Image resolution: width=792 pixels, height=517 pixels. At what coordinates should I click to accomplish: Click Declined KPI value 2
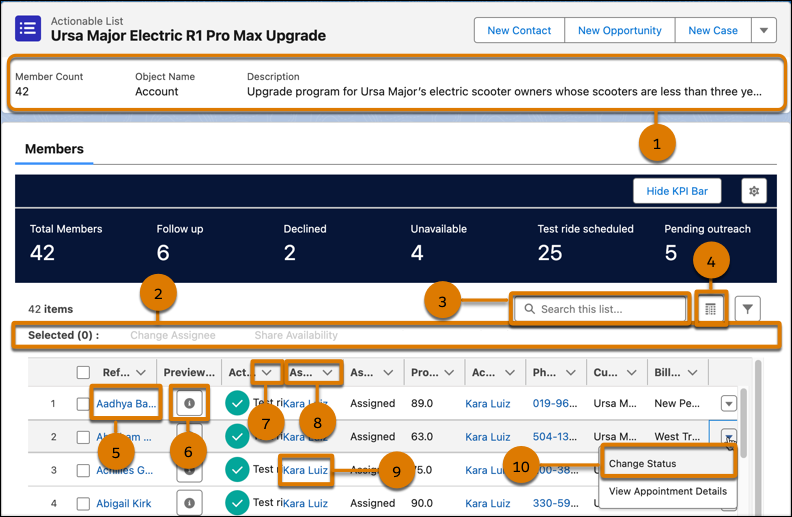pyautogui.click(x=289, y=252)
